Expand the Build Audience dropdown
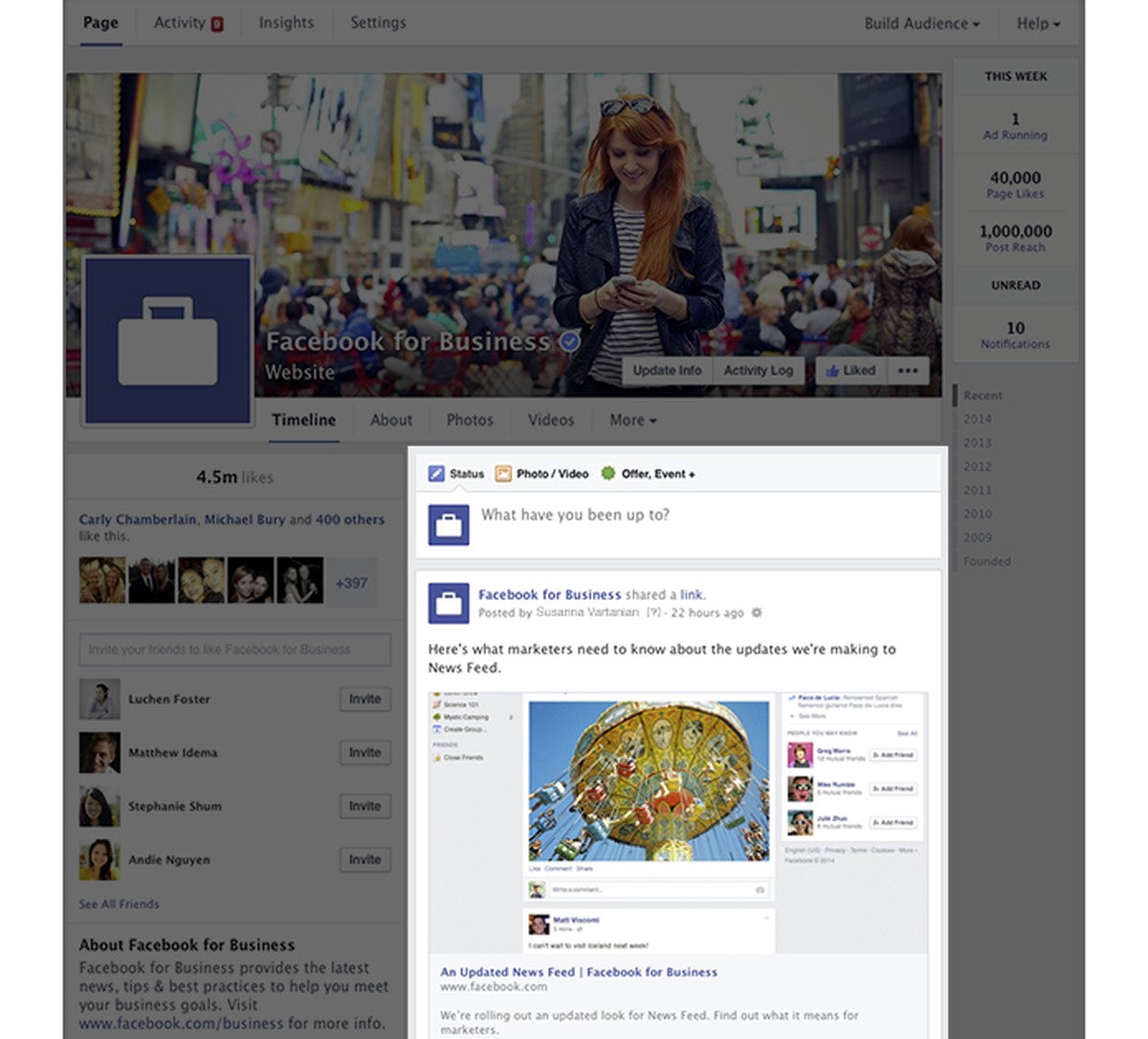 click(x=921, y=23)
